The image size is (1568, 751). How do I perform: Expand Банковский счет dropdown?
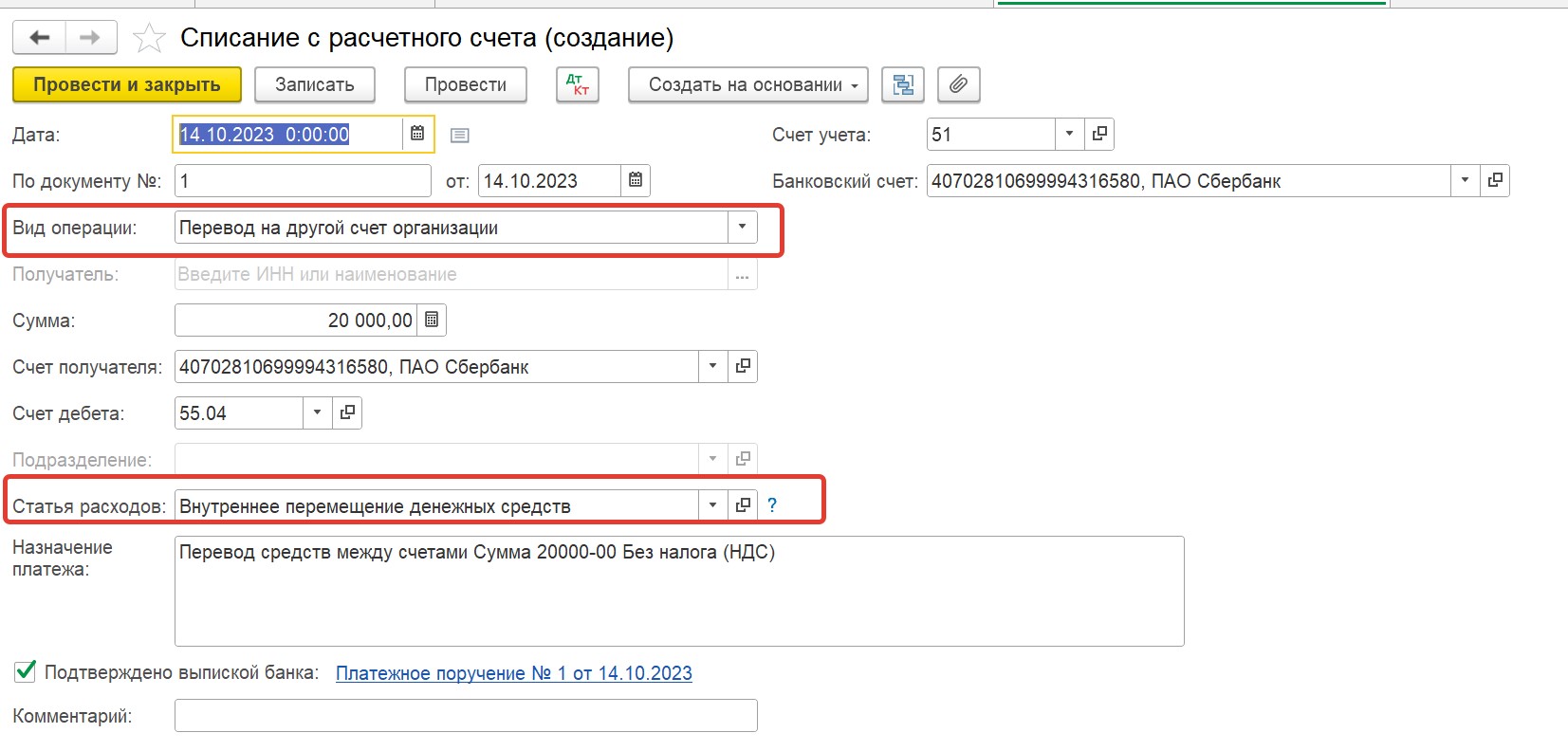(1465, 180)
